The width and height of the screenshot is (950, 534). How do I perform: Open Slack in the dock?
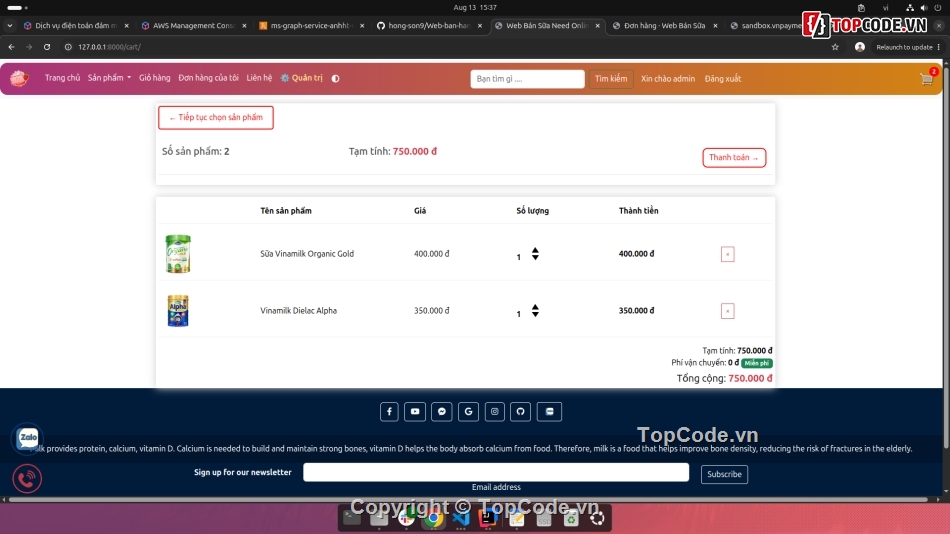(x=406, y=518)
